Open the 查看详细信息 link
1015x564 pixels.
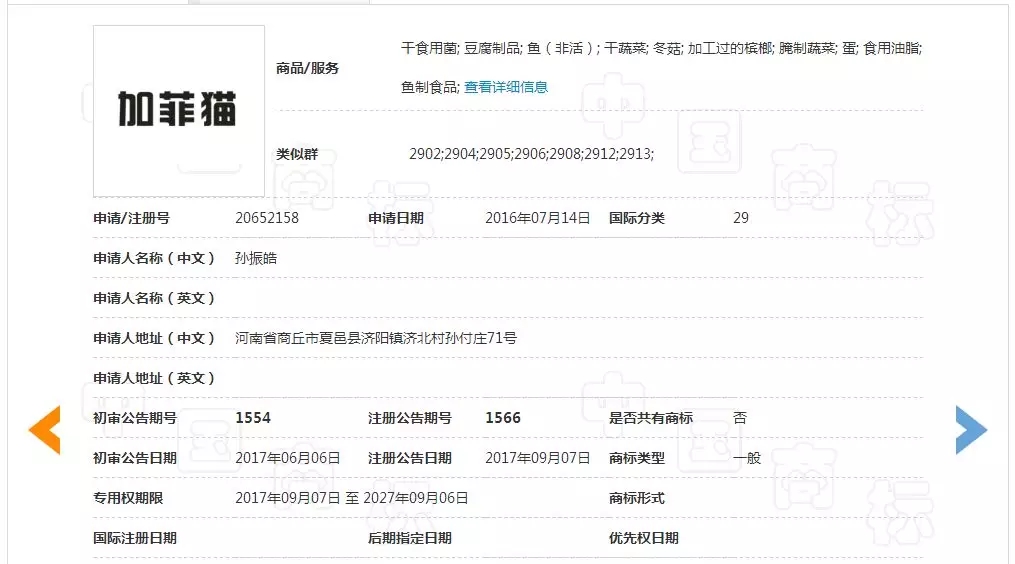pyautogui.click(x=506, y=87)
